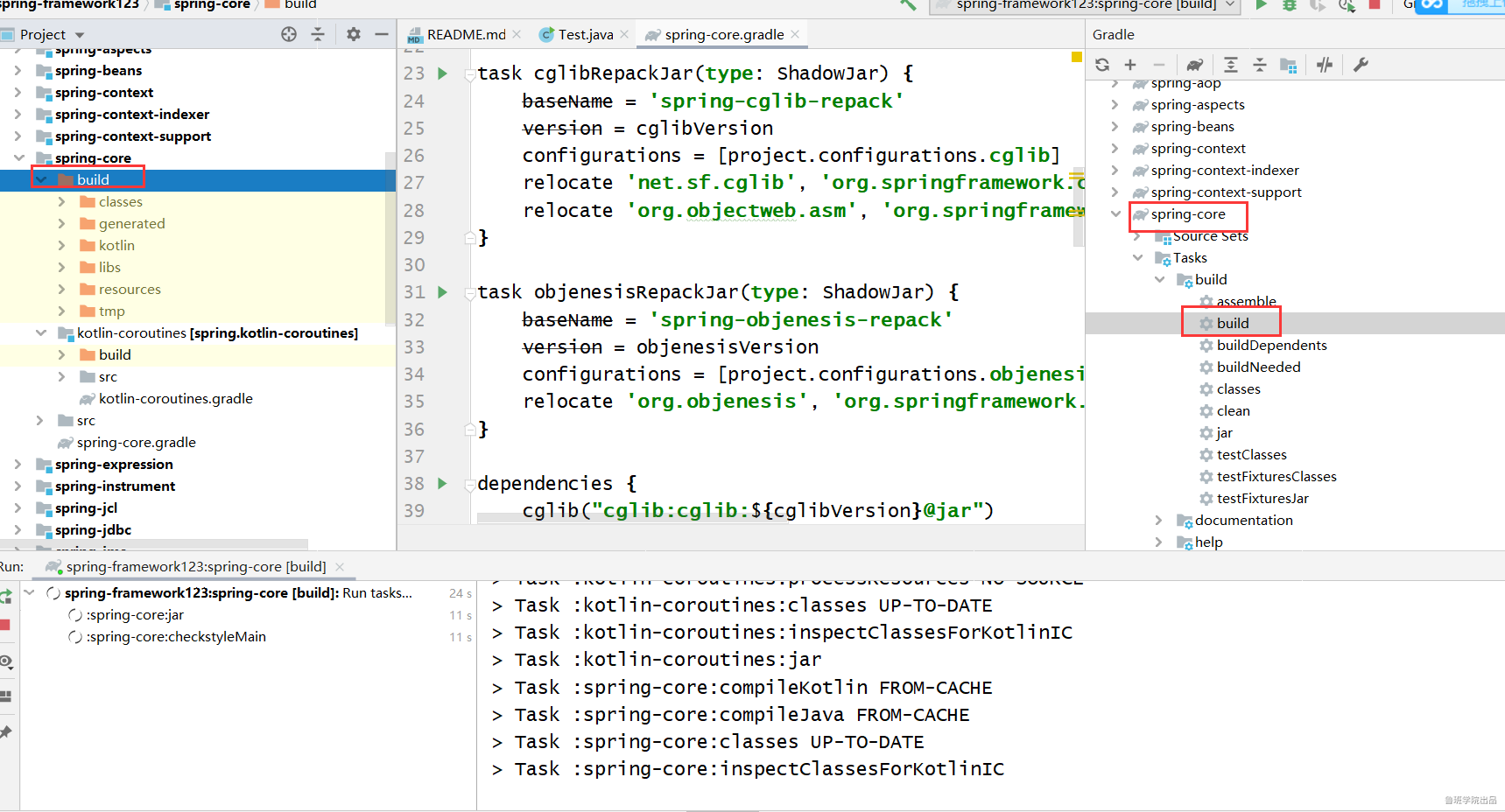Select the libs folder in Project tree
The height and width of the screenshot is (812, 1505).
pyautogui.click(x=109, y=268)
